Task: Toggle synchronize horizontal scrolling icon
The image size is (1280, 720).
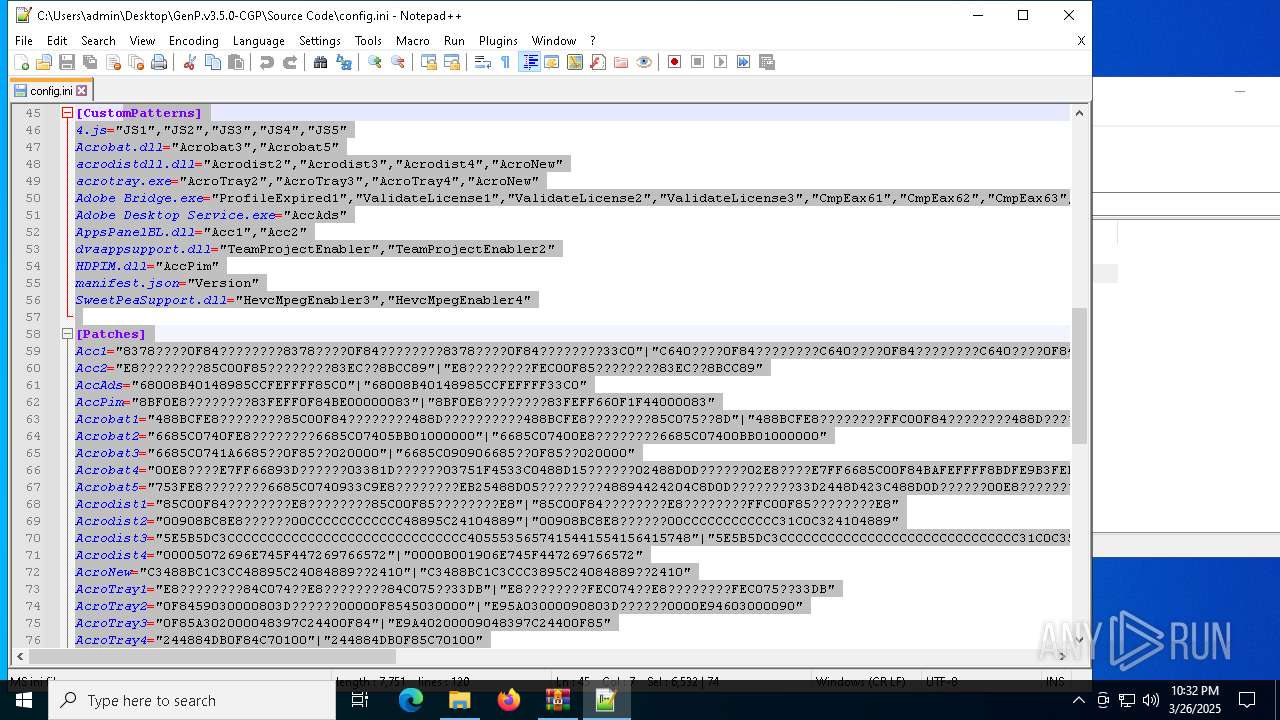Action: tap(451, 62)
